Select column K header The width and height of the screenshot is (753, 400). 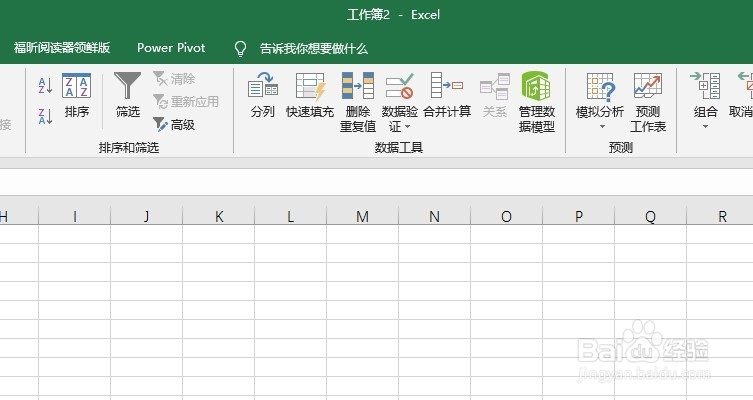click(x=219, y=216)
